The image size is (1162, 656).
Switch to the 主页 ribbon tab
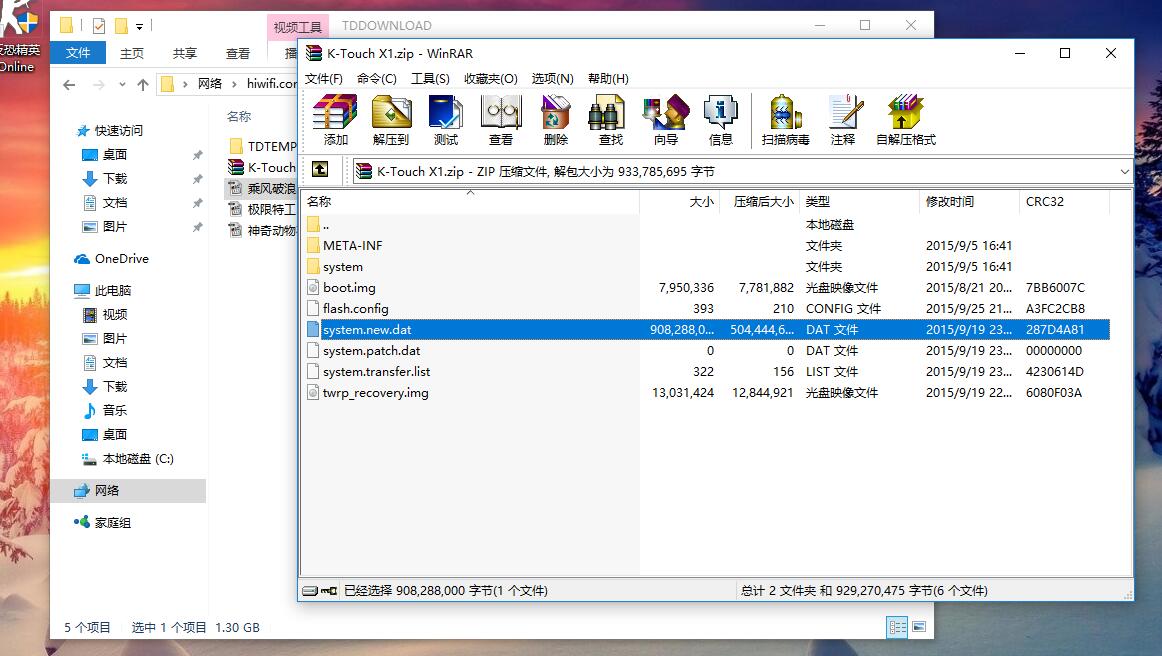(131, 54)
